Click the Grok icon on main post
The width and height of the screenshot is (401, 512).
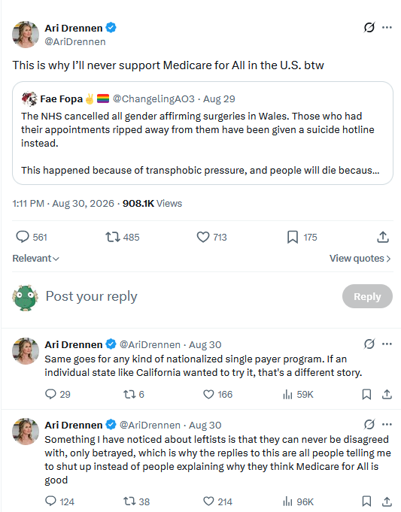tap(369, 27)
